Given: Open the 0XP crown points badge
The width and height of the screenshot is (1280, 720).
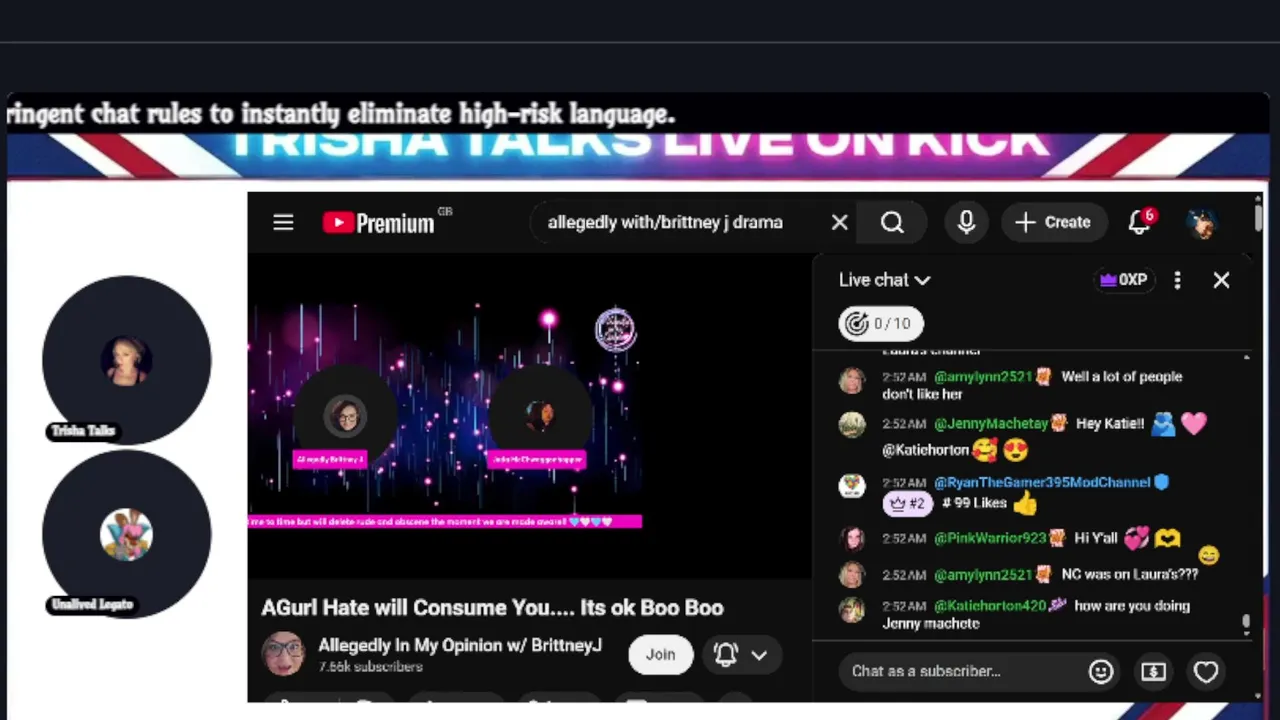Looking at the screenshot, I should 1123,280.
